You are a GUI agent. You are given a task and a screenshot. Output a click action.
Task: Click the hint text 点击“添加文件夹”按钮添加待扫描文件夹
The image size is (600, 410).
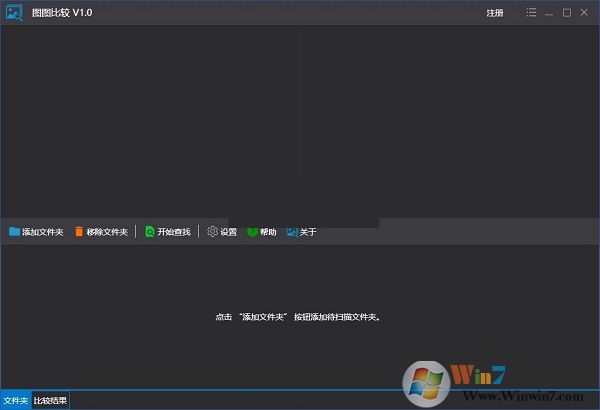(298, 317)
